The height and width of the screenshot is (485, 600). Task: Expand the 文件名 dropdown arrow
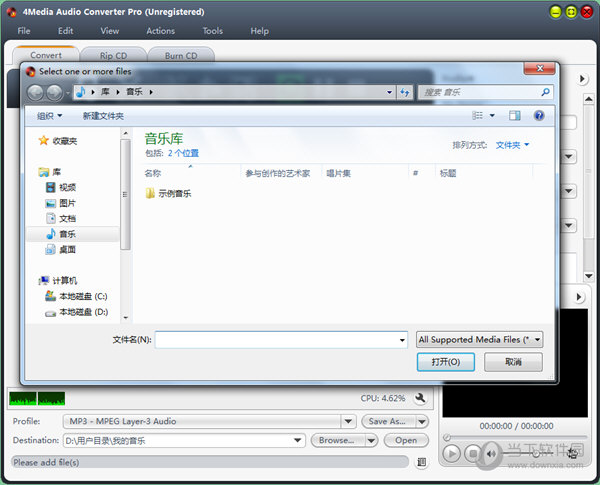[402, 340]
